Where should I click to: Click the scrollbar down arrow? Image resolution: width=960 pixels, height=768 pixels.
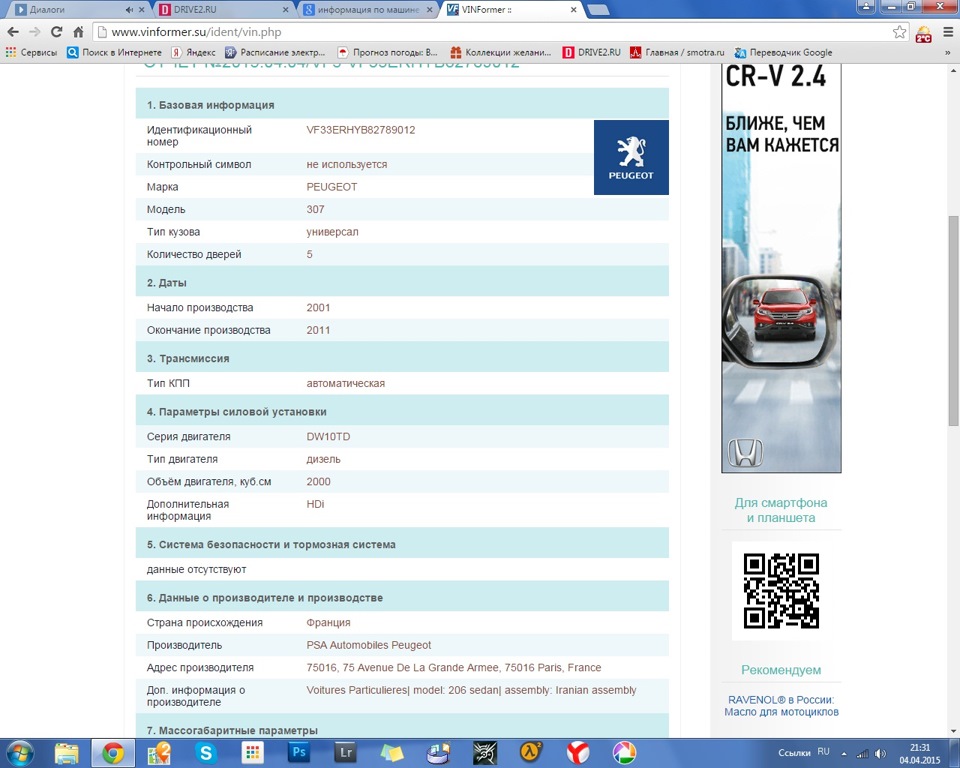953,731
